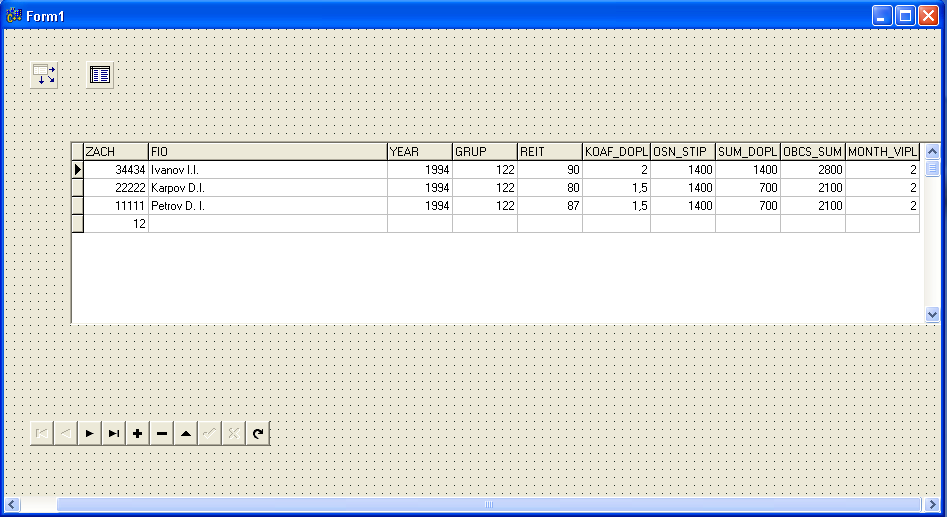Select REIT cell with value 80
The width and height of the screenshot is (947, 517).
(550, 188)
